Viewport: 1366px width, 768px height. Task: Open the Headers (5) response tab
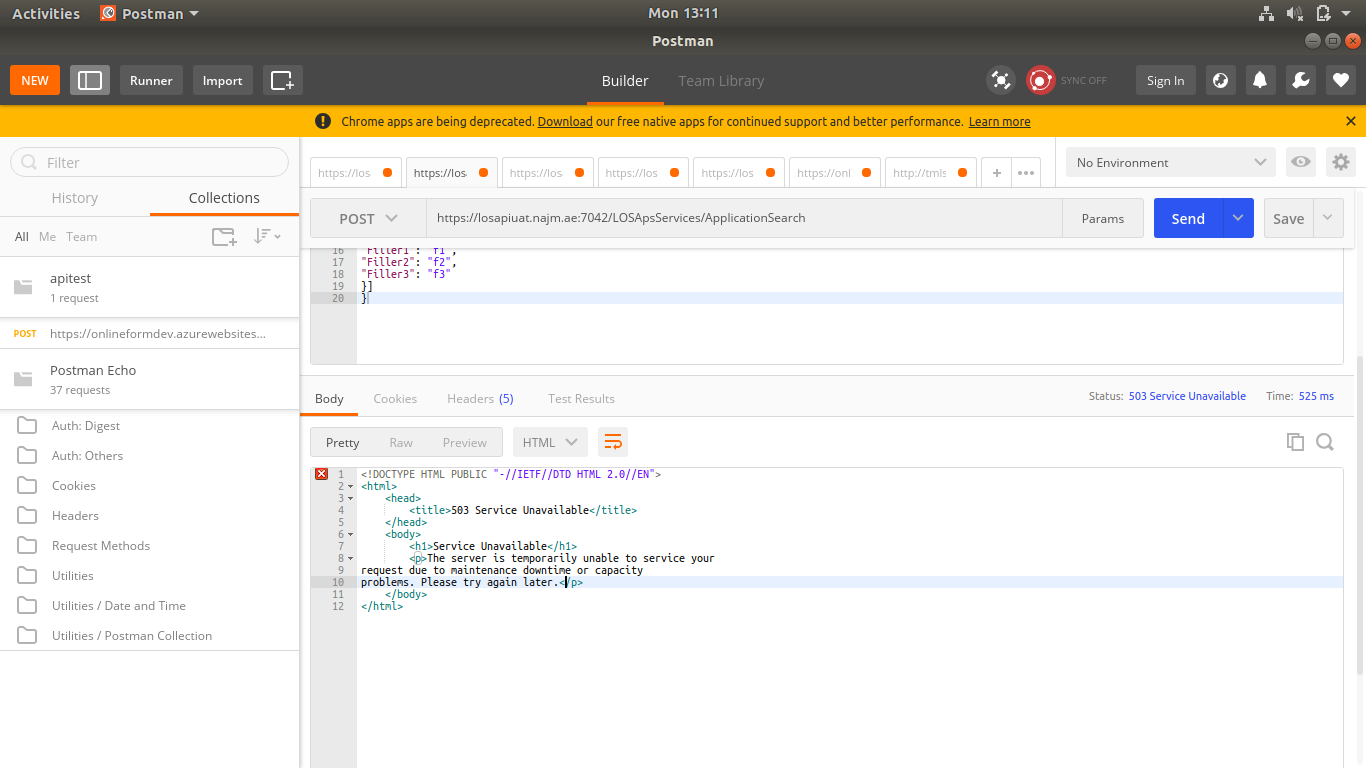coord(480,398)
